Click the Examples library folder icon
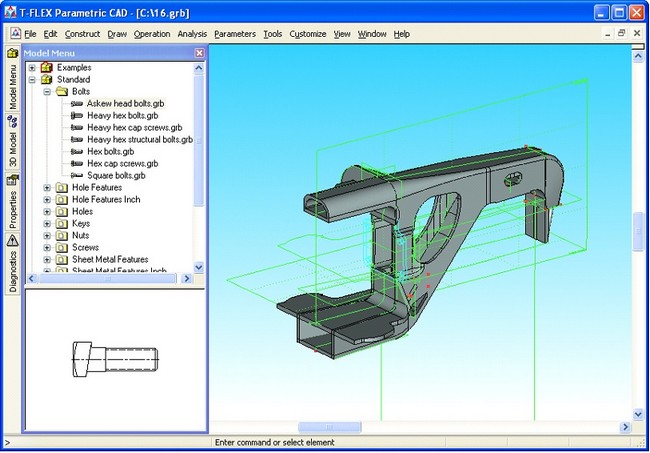 click(46, 68)
